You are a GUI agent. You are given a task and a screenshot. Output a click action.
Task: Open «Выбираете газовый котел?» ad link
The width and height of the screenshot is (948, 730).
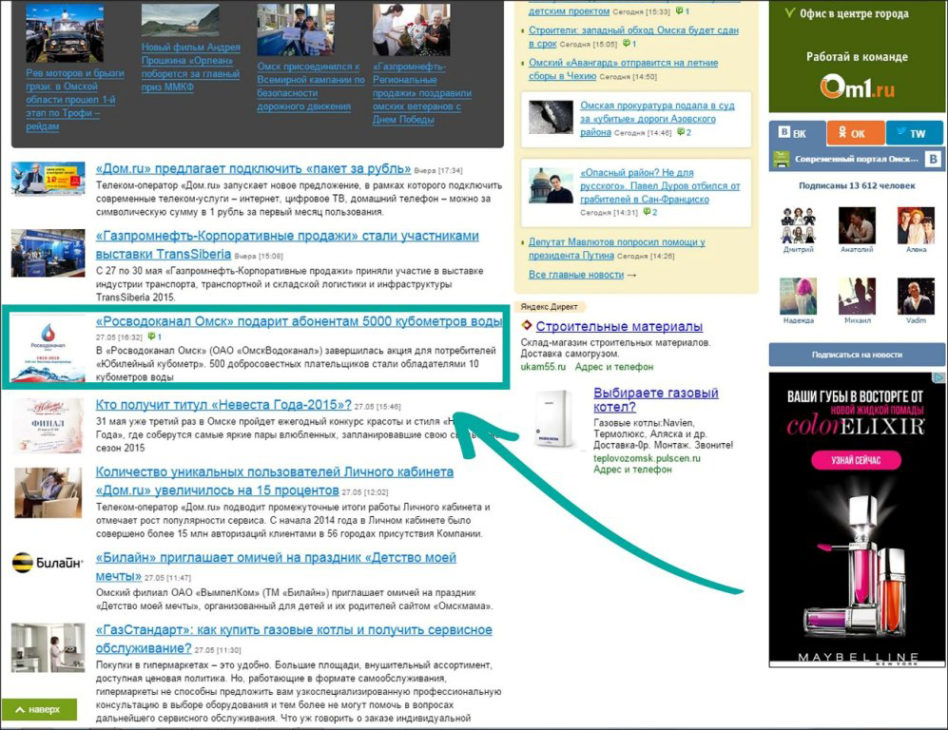(x=656, y=400)
